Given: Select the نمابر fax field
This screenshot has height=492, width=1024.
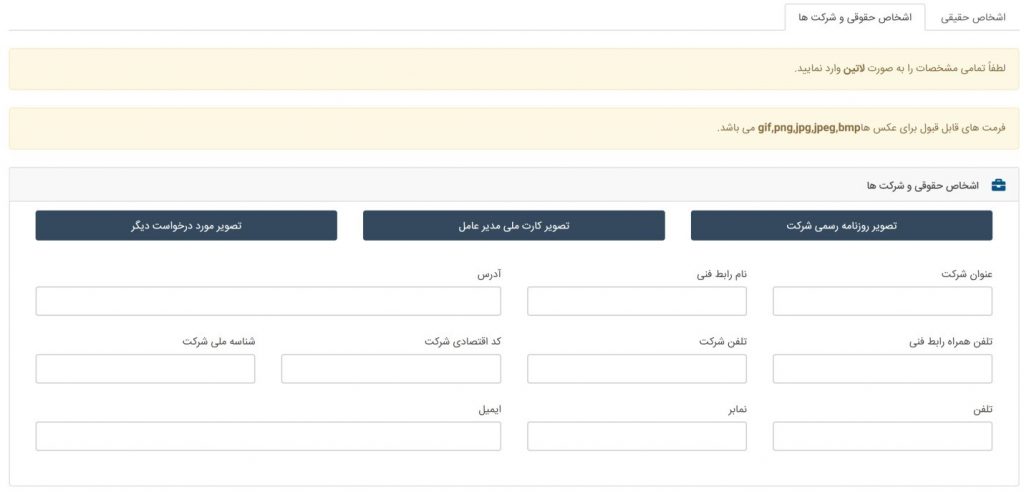Looking at the screenshot, I should click(x=637, y=436).
